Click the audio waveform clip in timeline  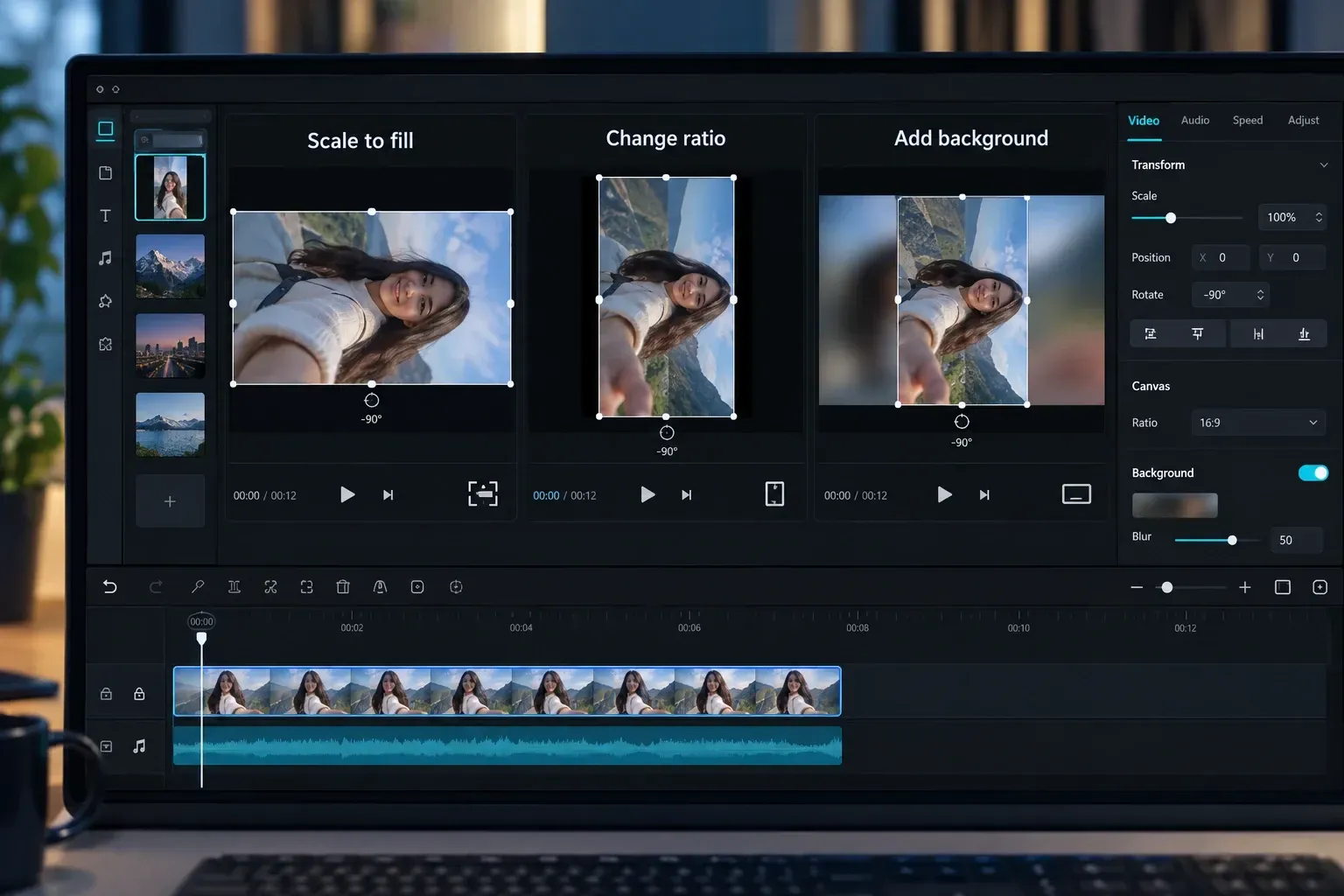pyautogui.click(x=507, y=745)
